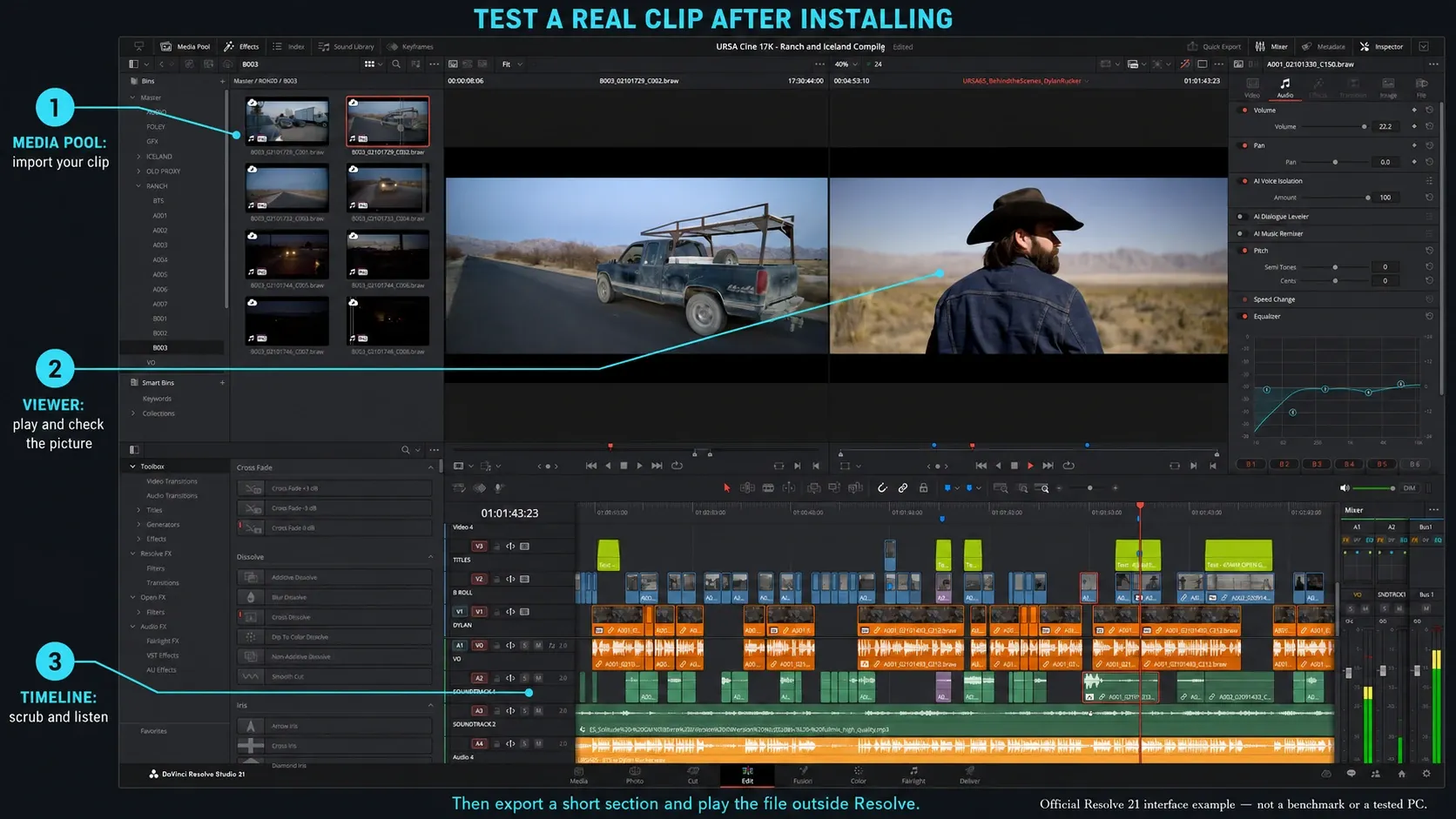The width and height of the screenshot is (1456, 819).
Task: Switch to the Cut page
Action: click(x=692, y=775)
